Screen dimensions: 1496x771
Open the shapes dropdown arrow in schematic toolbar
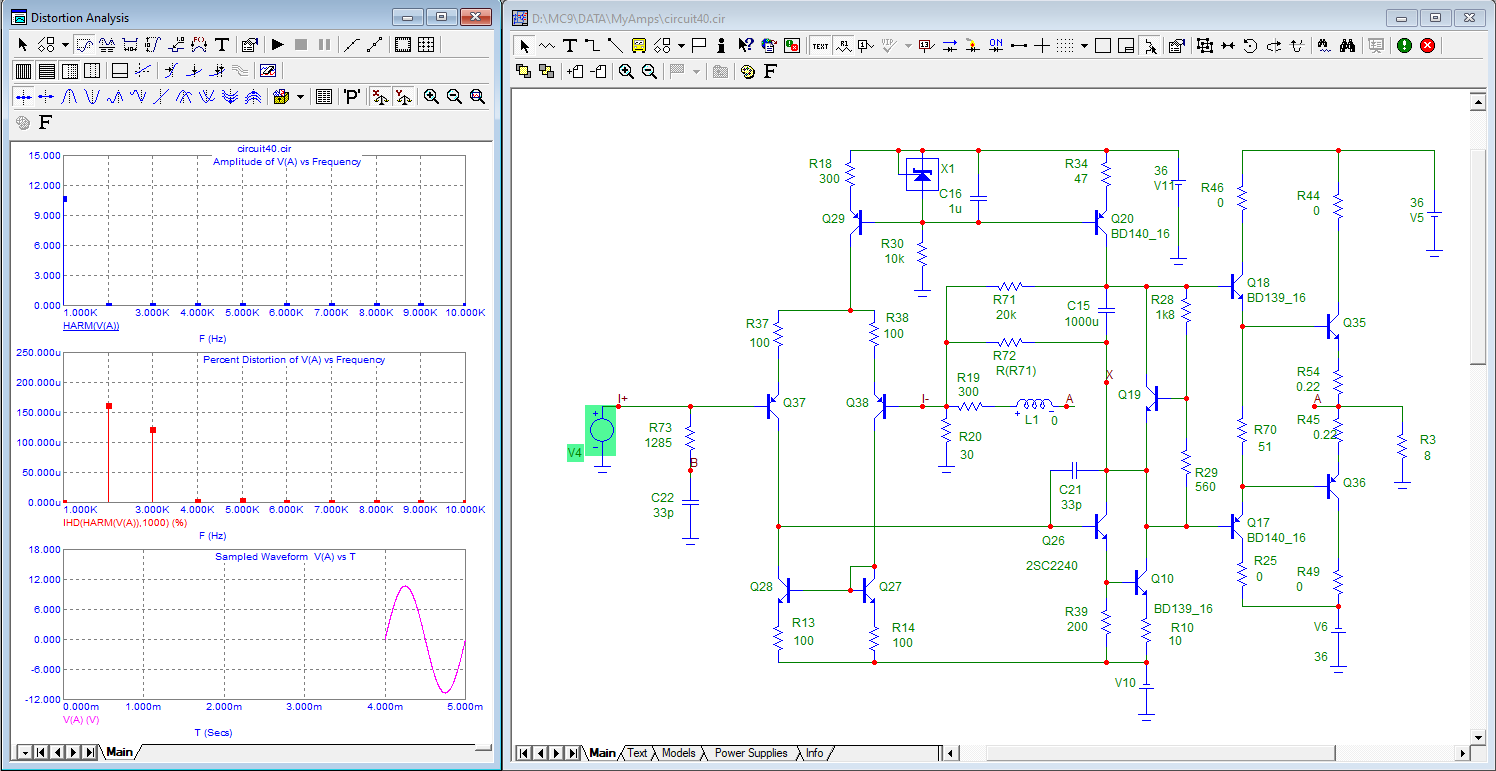[681, 45]
